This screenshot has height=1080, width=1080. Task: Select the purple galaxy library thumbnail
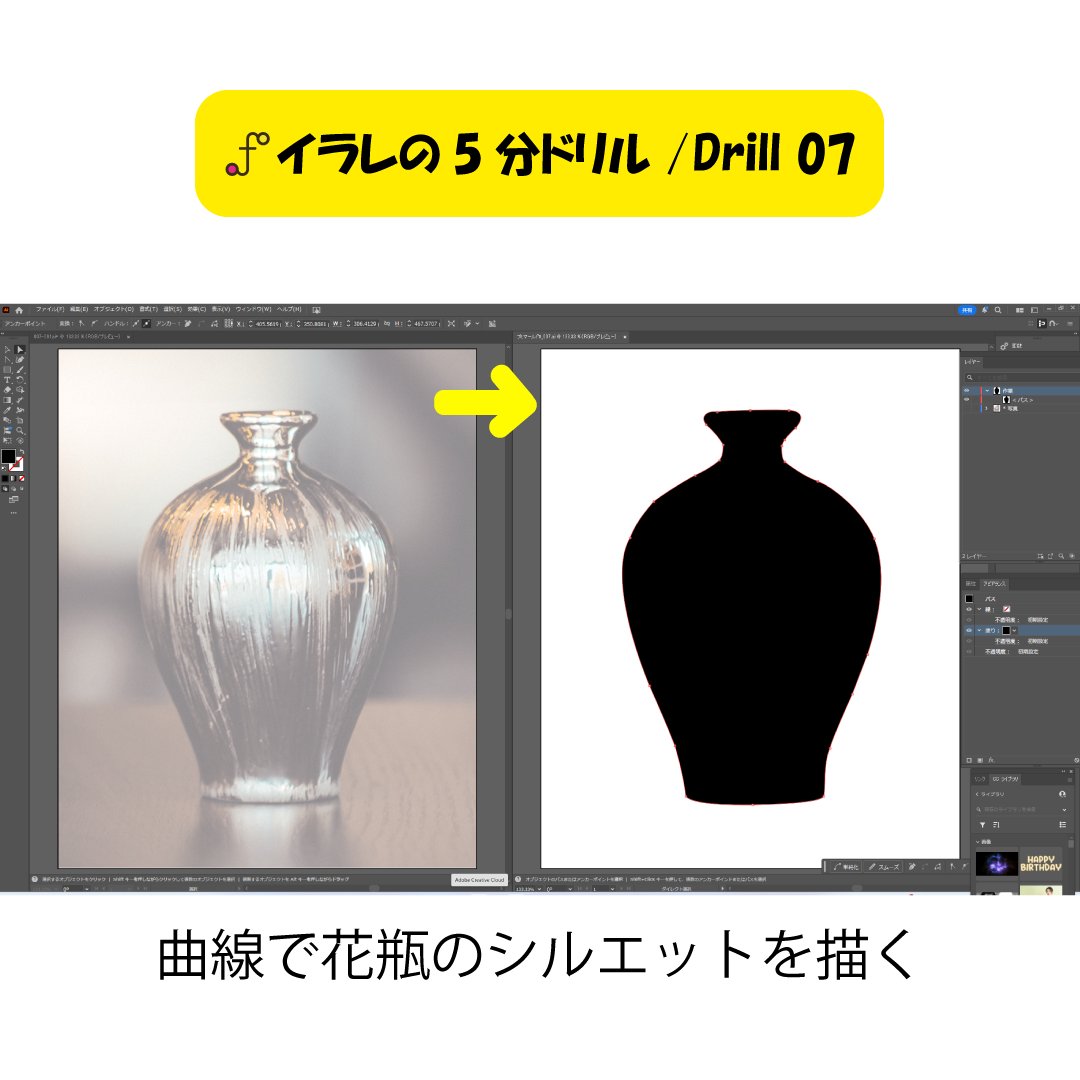pyautogui.click(x=996, y=864)
